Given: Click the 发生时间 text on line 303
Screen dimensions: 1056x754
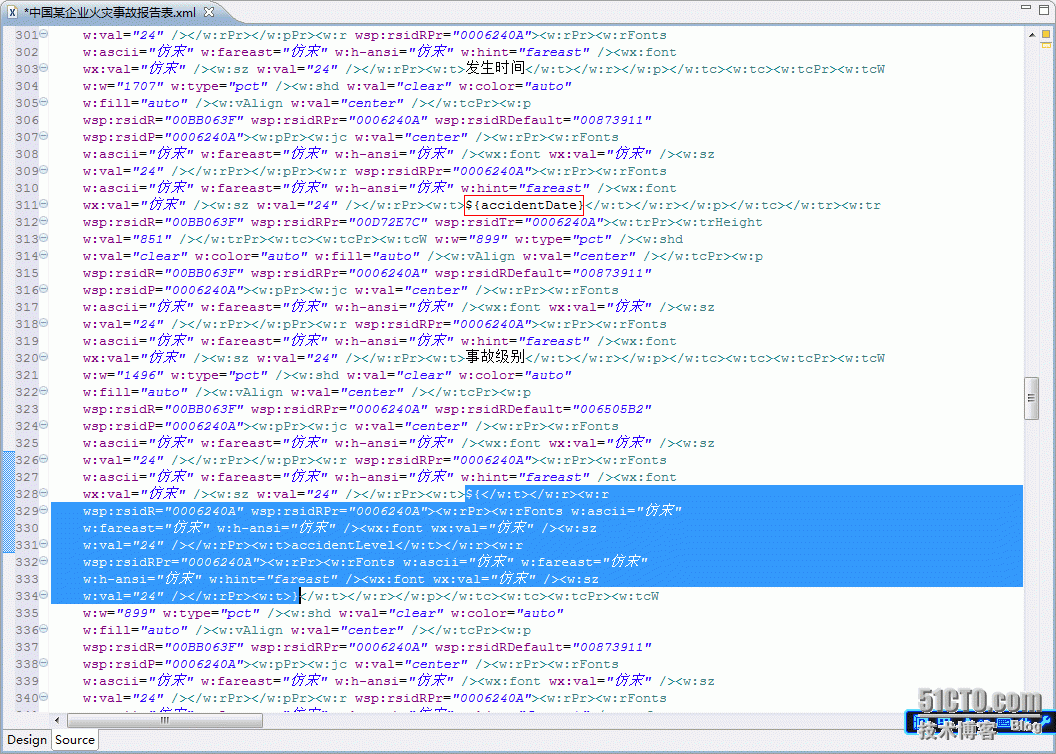Looking at the screenshot, I should (495, 68).
